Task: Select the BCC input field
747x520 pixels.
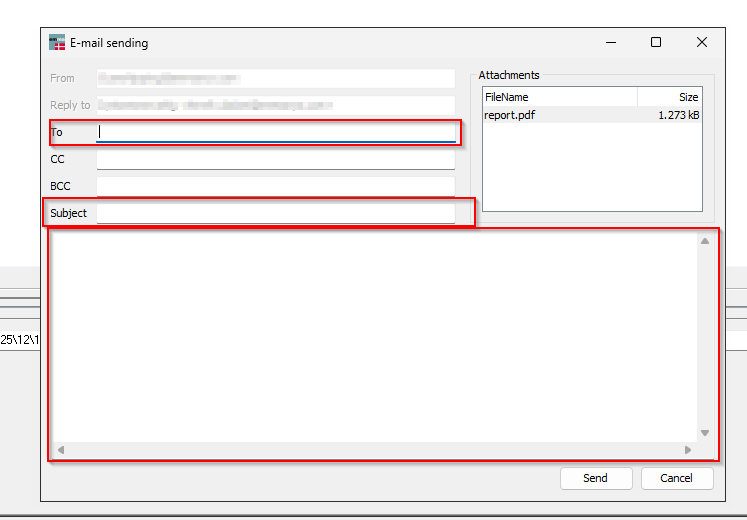Action: click(x=275, y=186)
